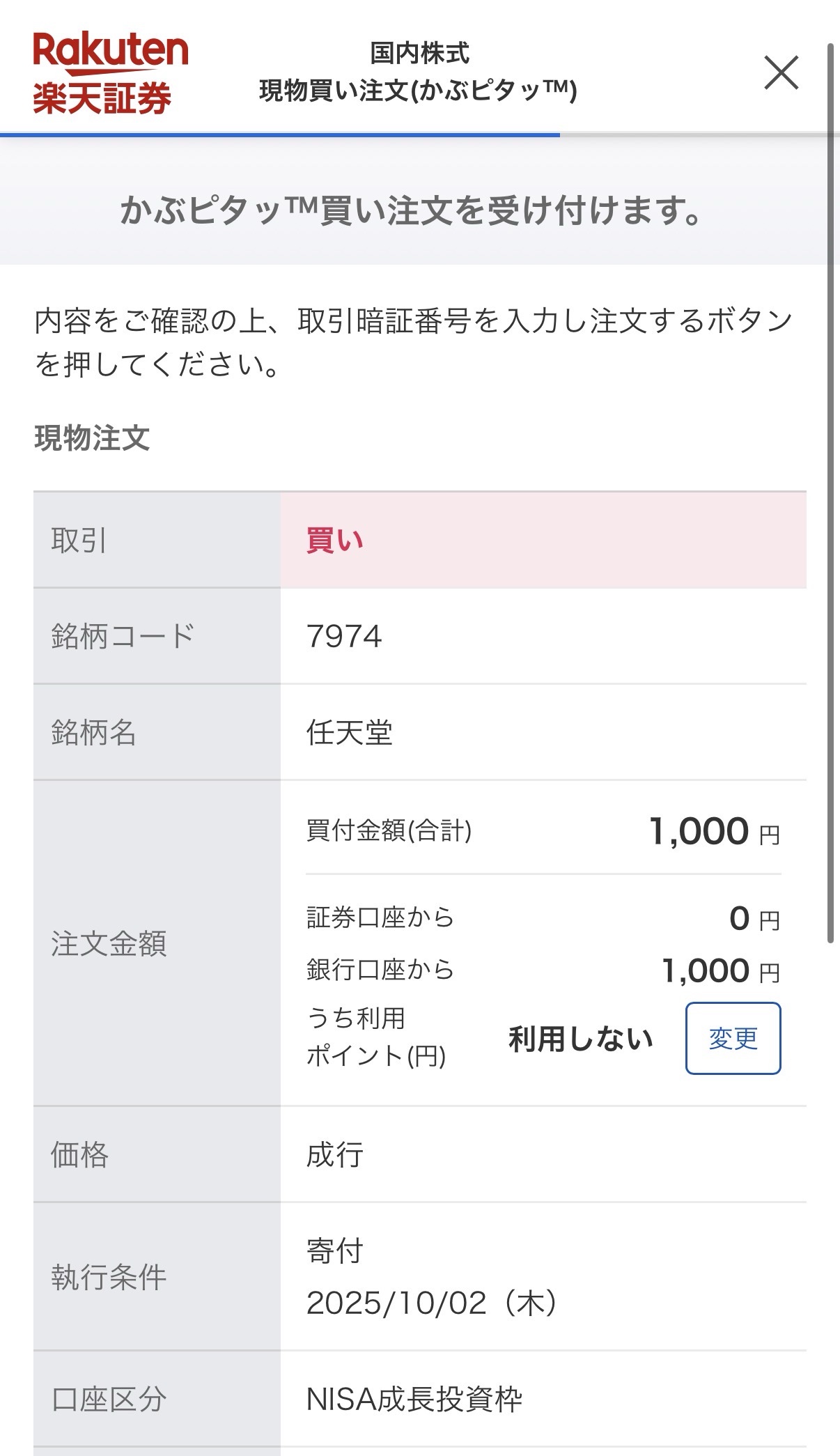Click the 国内株式 header title
Screen dimensions: 840x1456
click(419, 53)
